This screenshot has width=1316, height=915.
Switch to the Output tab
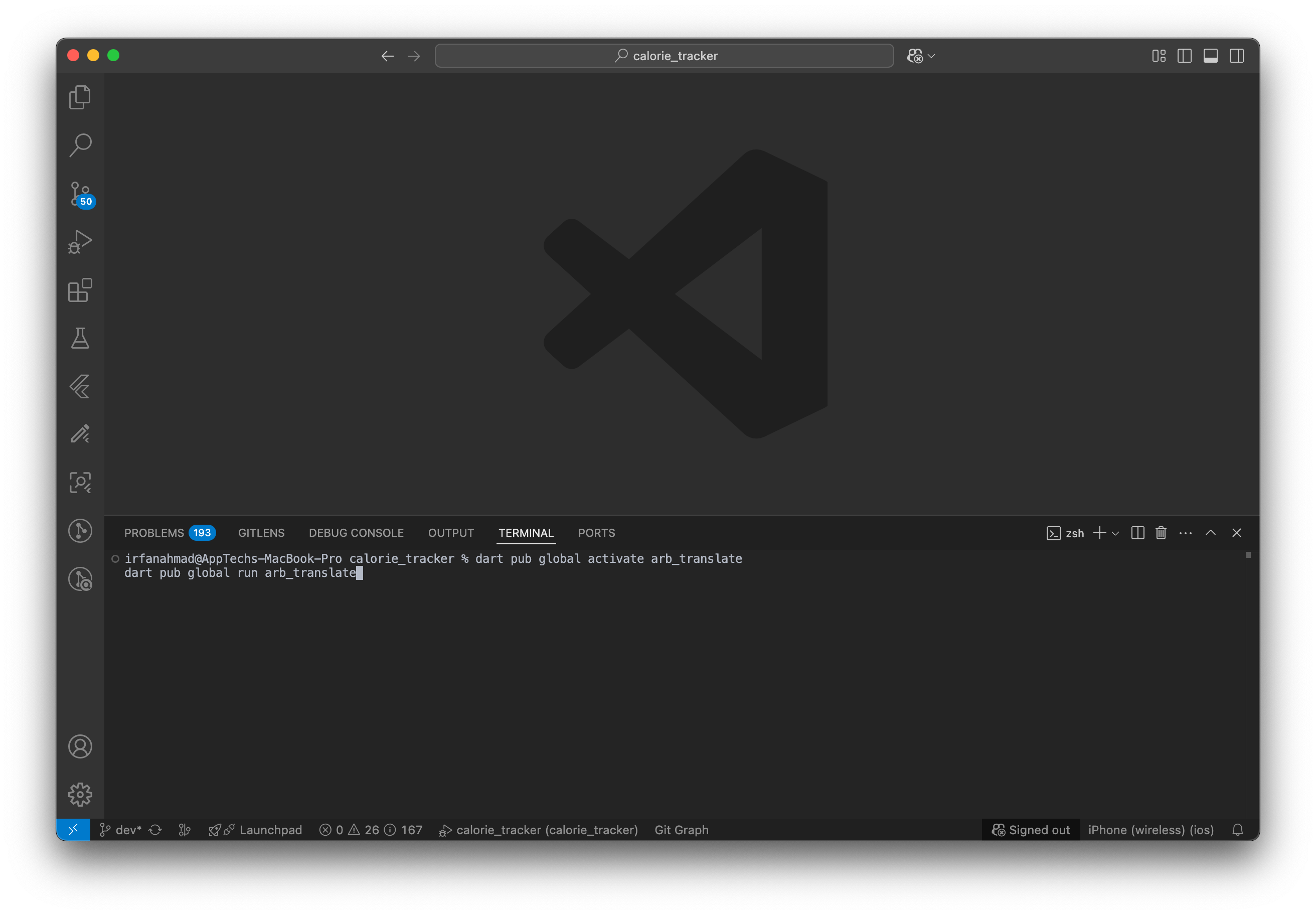tap(451, 533)
